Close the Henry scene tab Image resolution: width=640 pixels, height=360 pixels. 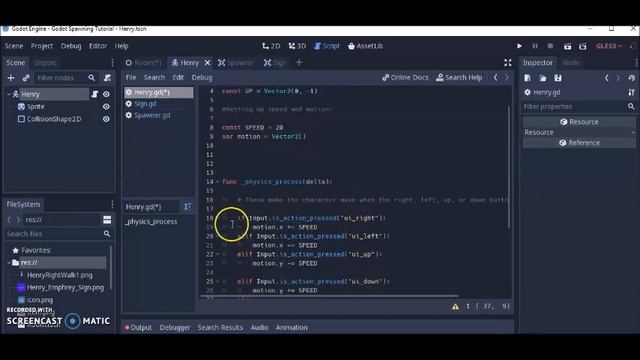[x=207, y=62]
